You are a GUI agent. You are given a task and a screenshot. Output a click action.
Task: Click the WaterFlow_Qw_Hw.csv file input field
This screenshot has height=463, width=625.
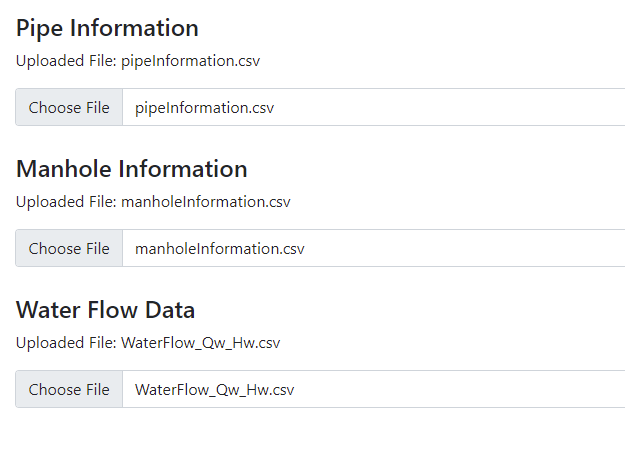(370, 389)
